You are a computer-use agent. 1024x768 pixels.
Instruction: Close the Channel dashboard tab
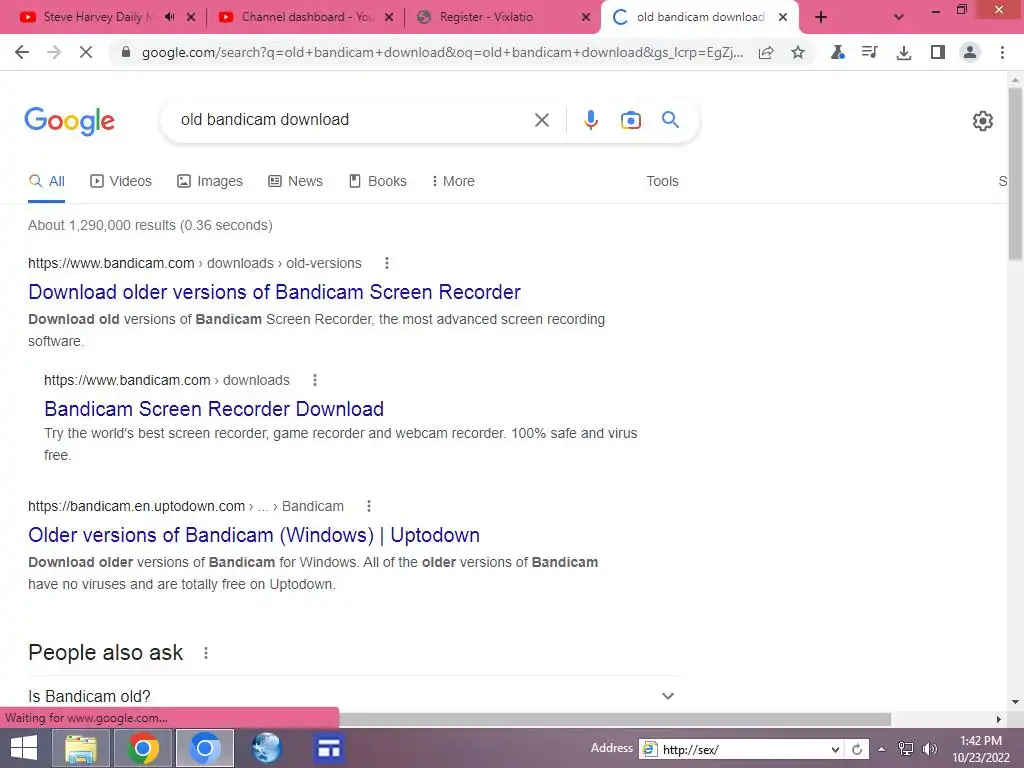(x=389, y=17)
